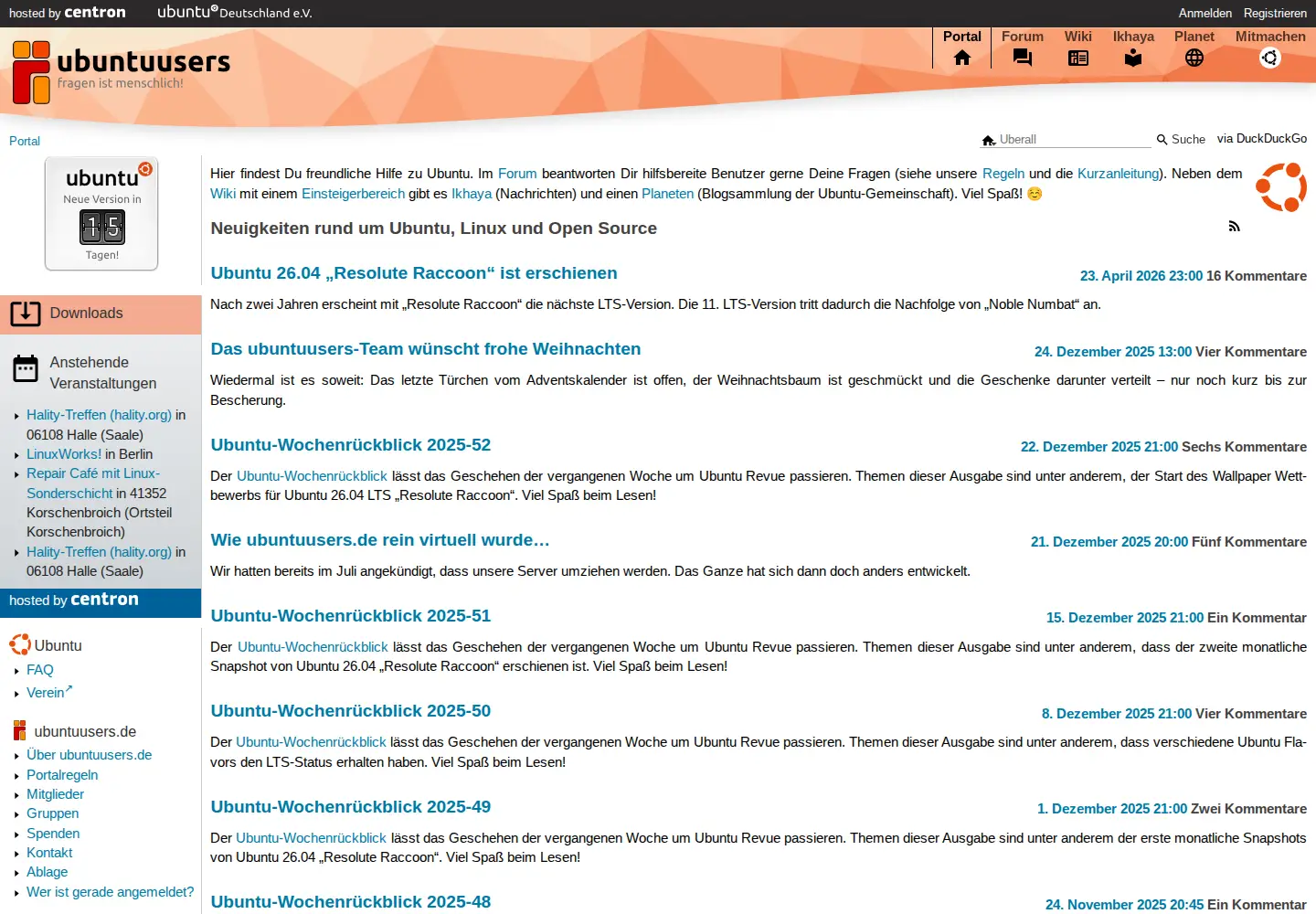Click the Anmelden login link
1316x914 pixels.
click(x=1205, y=13)
